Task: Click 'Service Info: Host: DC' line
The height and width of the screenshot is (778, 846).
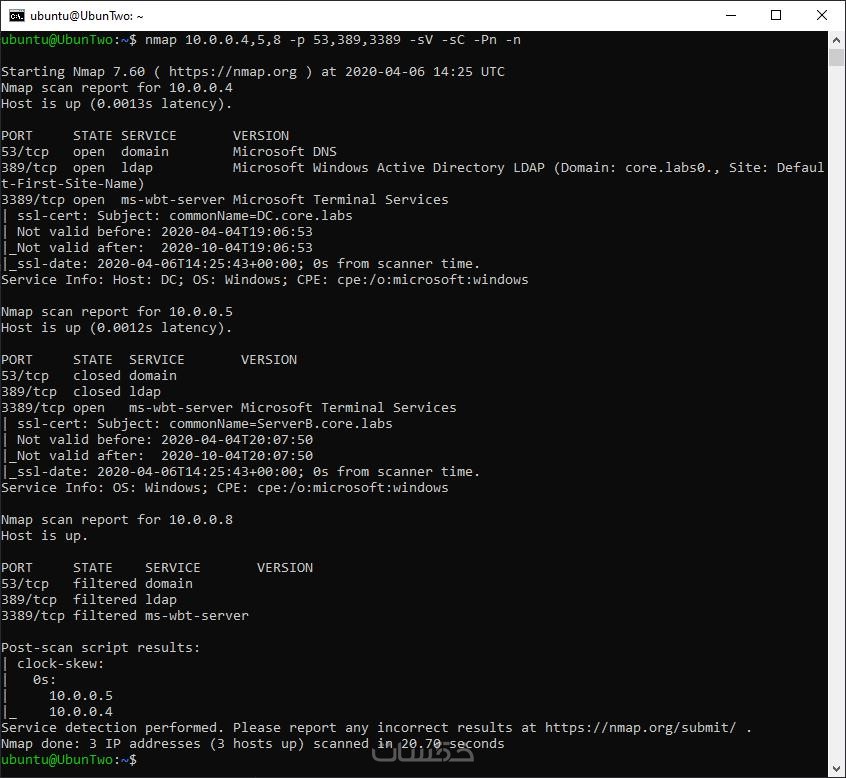Action: 264,280
